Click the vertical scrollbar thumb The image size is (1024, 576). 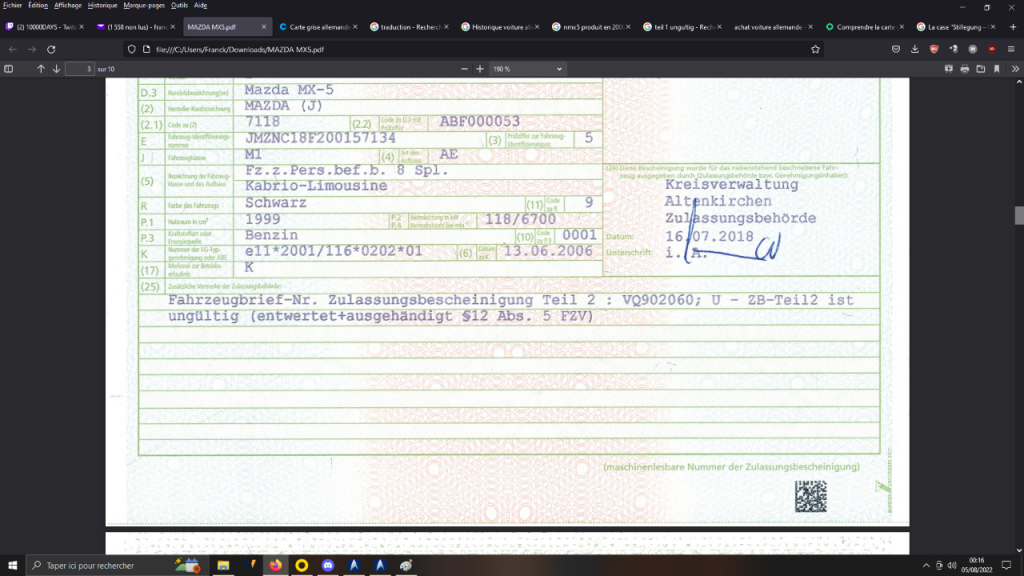point(1019,215)
